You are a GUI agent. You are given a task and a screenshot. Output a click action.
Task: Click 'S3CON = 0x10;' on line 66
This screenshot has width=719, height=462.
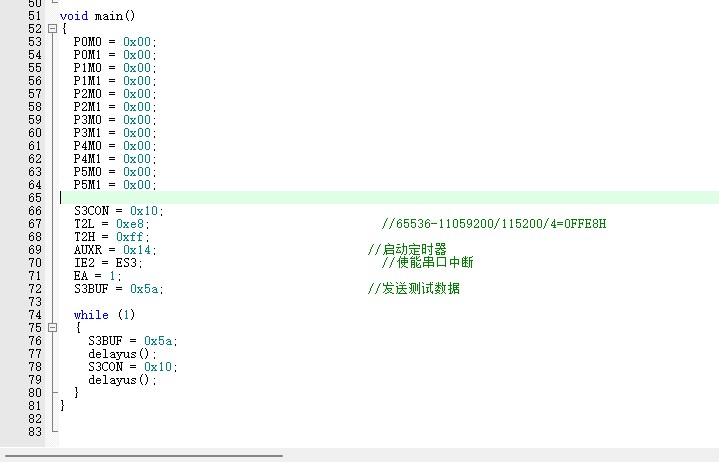(119, 211)
